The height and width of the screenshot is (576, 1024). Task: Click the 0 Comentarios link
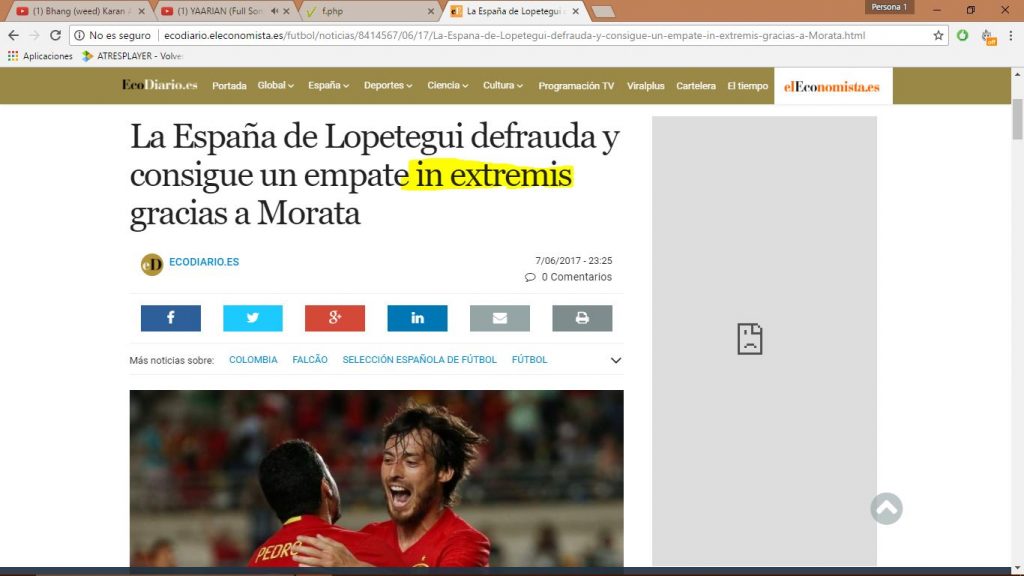coord(576,277)
